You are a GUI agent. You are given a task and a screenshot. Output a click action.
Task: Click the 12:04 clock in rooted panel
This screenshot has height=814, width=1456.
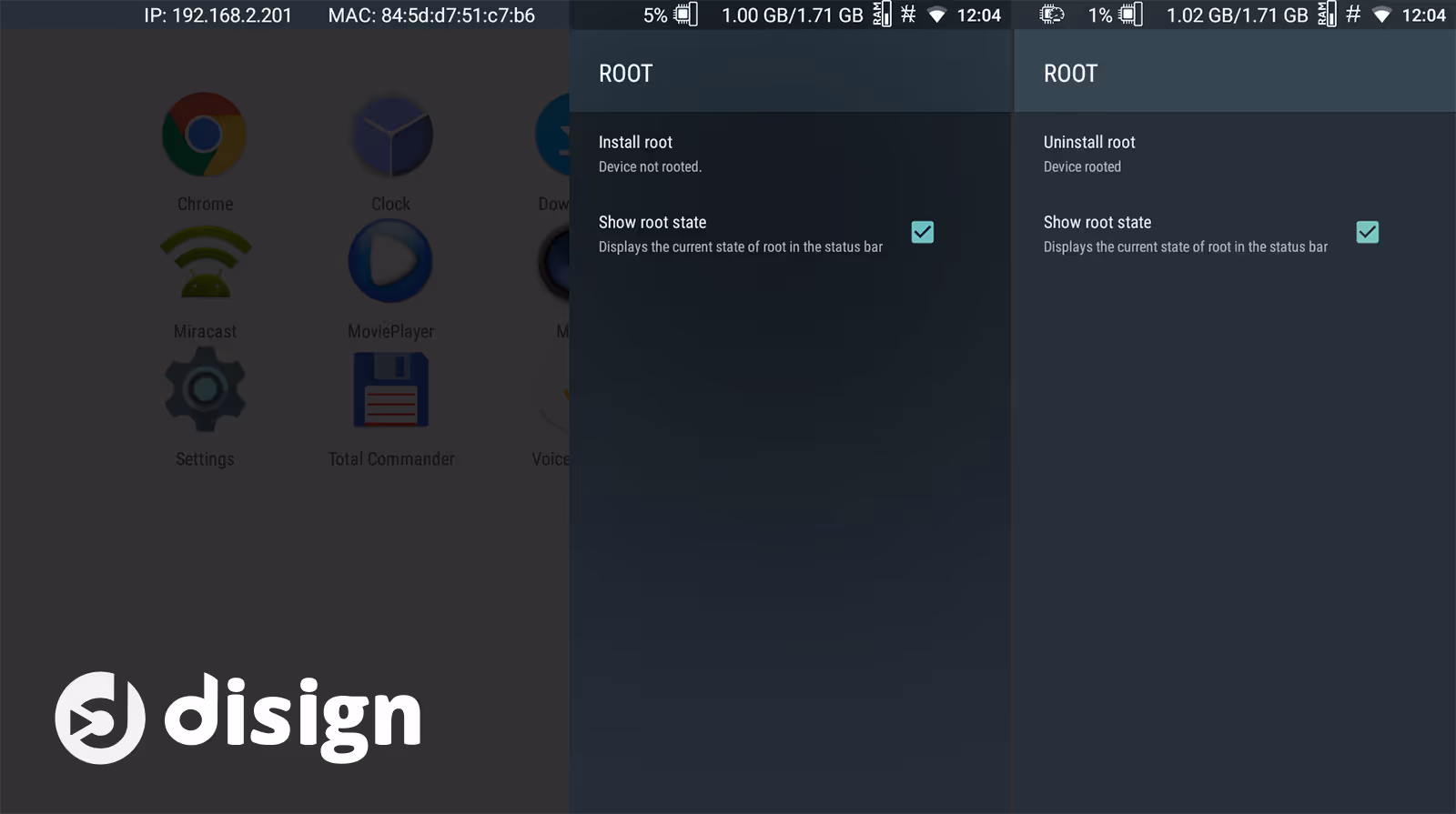coord(1424,15)
